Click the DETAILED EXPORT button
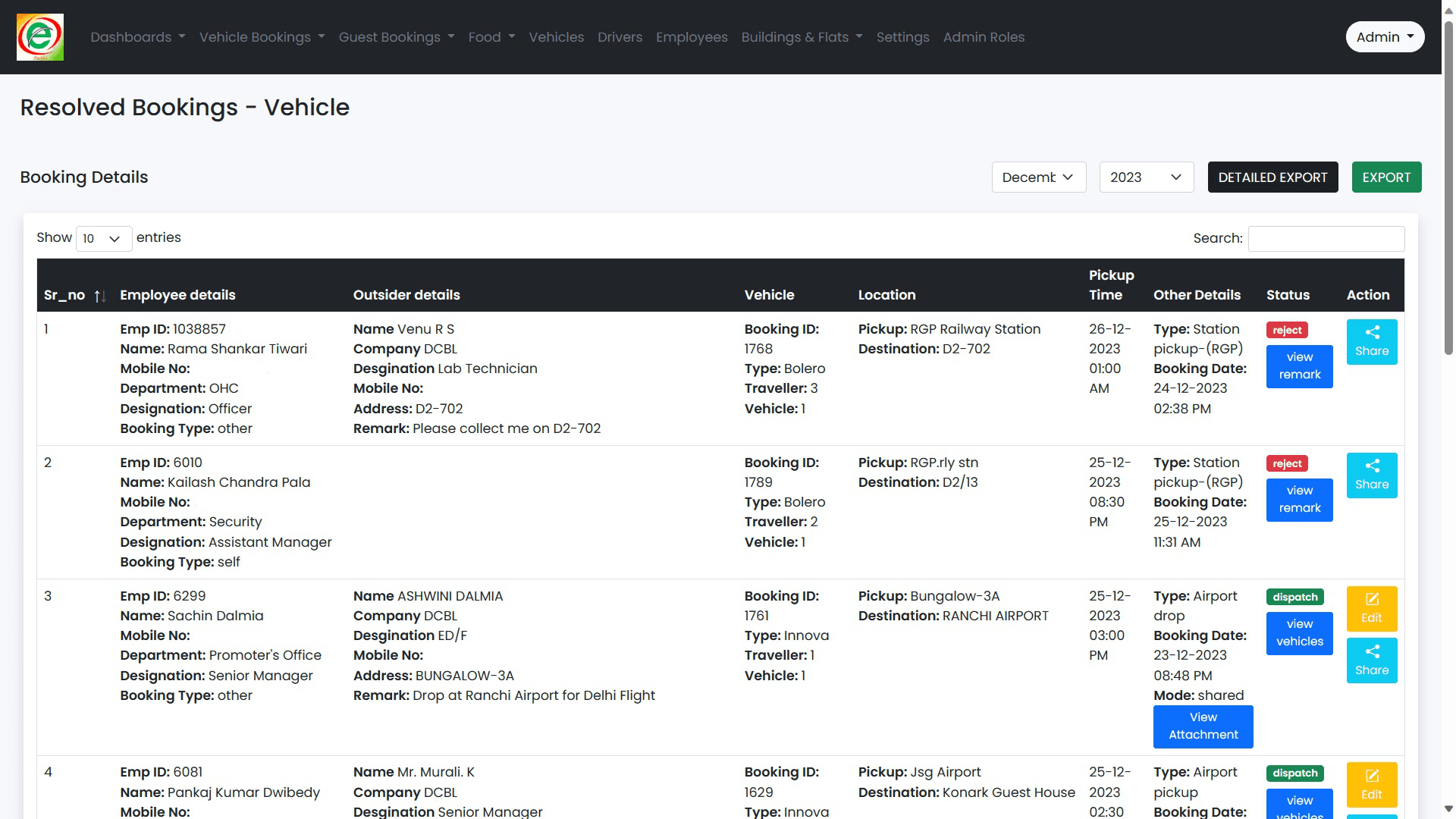This screenshot has height=819, width=1456. click(x=1272, y=177)
